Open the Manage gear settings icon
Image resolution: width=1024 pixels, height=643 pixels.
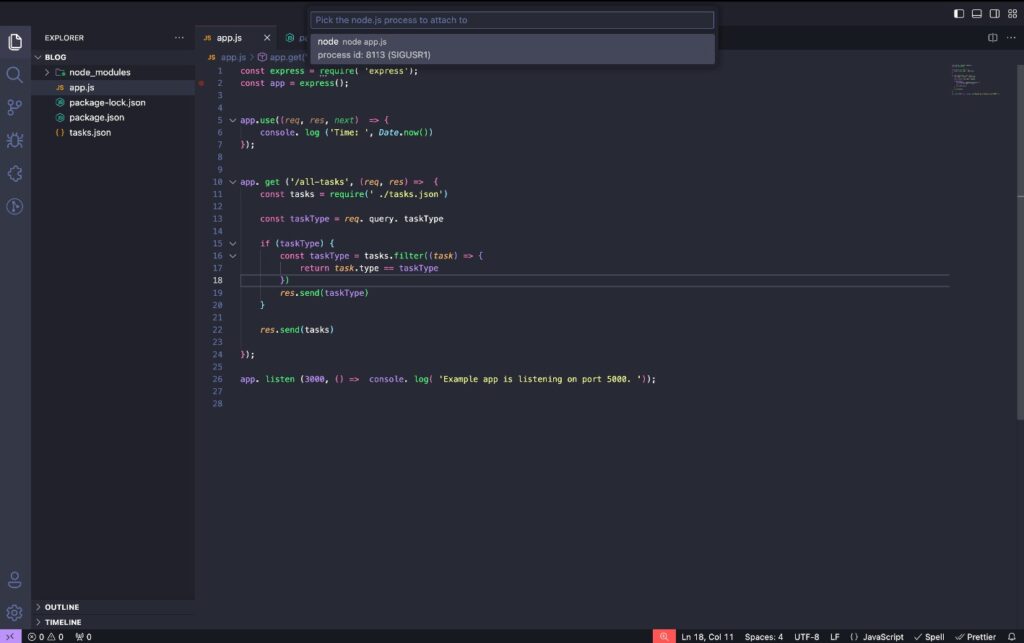(14, 612)
